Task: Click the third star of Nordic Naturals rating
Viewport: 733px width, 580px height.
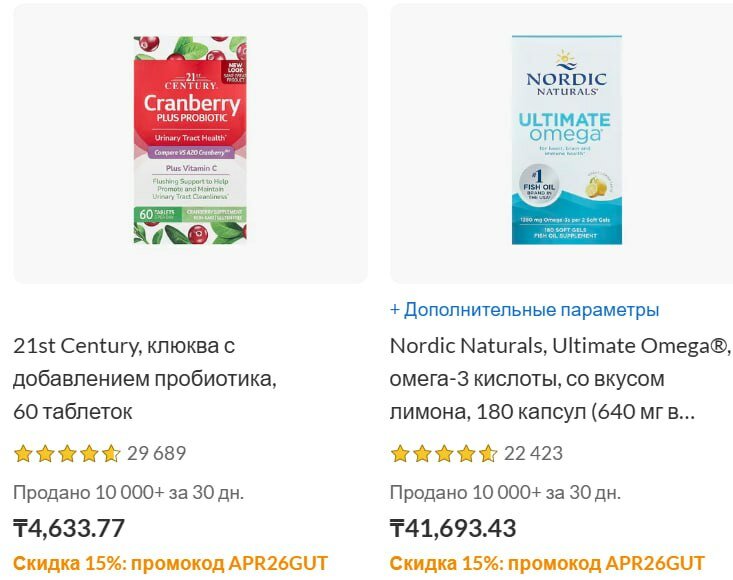Action: point(444,454)
